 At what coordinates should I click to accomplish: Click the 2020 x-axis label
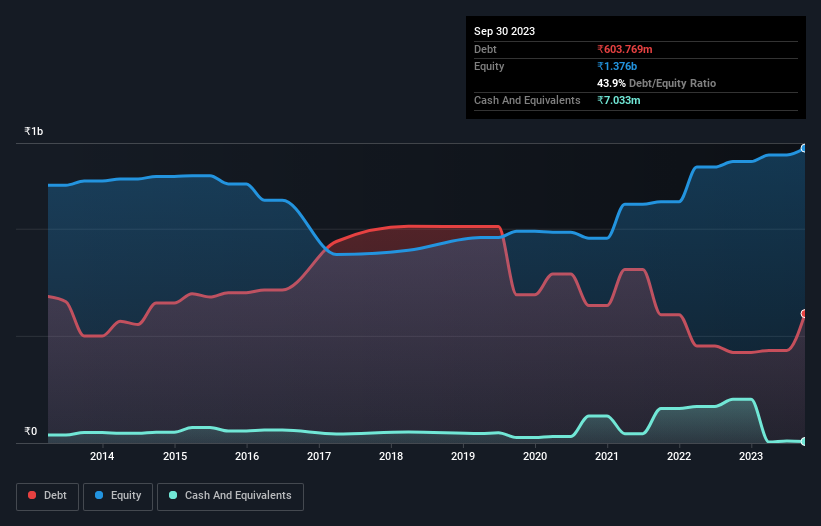point(535,456)
